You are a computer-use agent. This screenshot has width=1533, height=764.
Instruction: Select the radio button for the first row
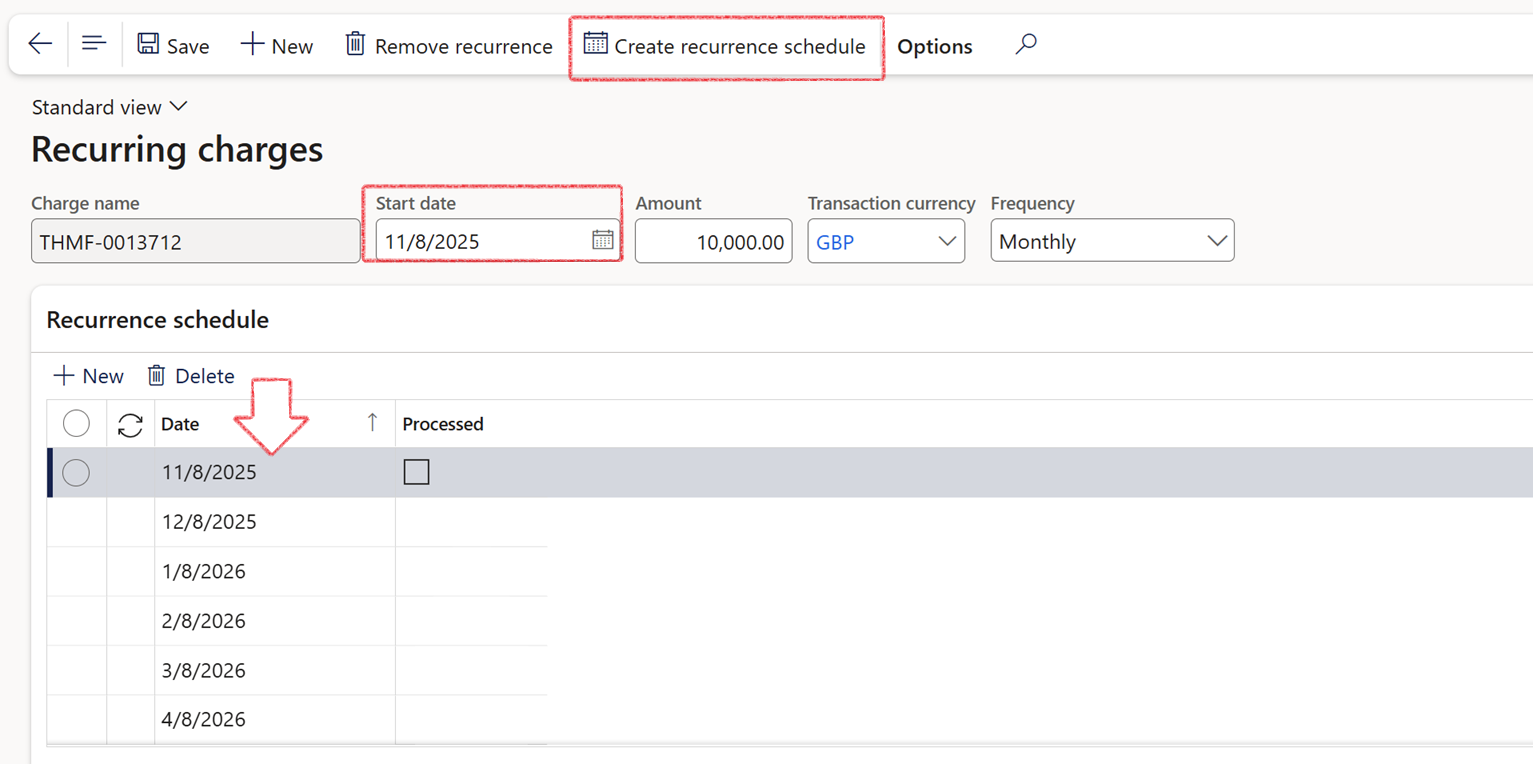click(76, 472)
